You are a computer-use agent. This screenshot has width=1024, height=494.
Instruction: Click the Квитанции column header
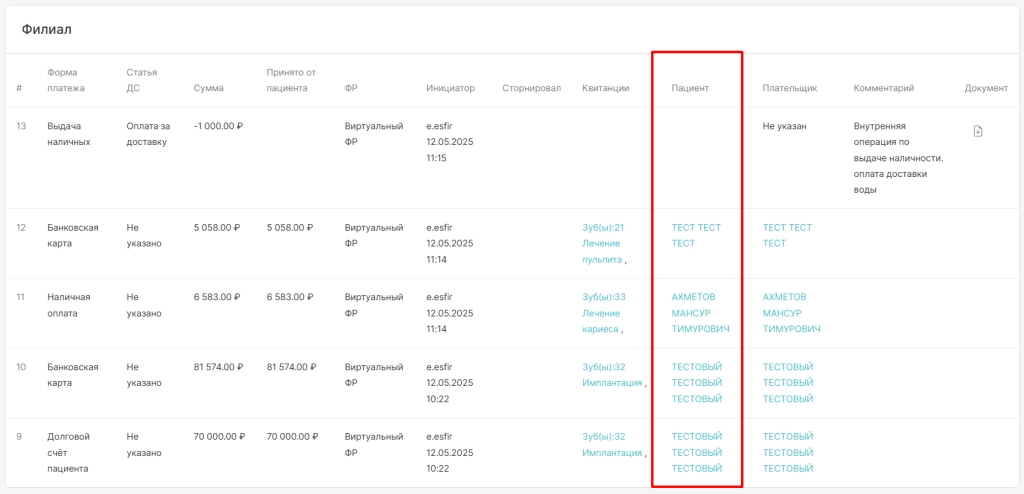(605, 88)
